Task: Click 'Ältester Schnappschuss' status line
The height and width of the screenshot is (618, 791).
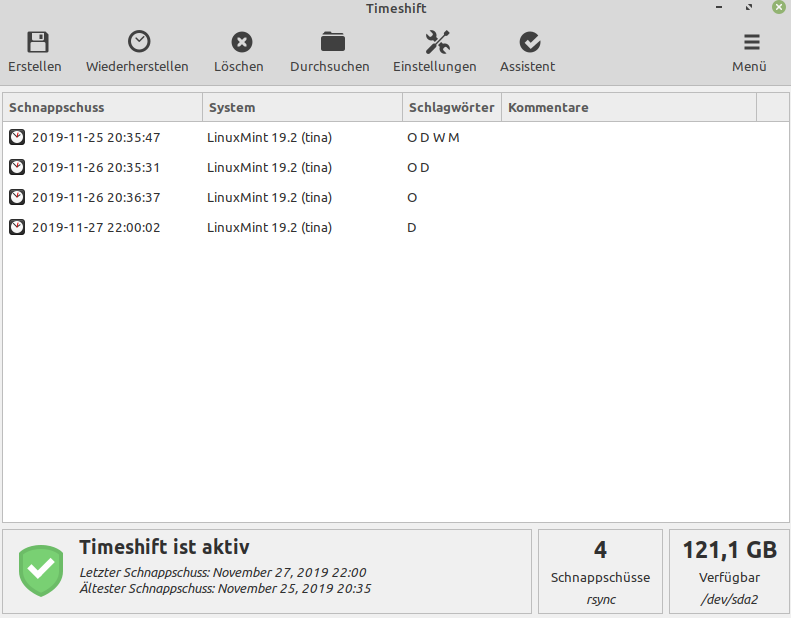Action: pyautogui.click(x=225, y=589)
